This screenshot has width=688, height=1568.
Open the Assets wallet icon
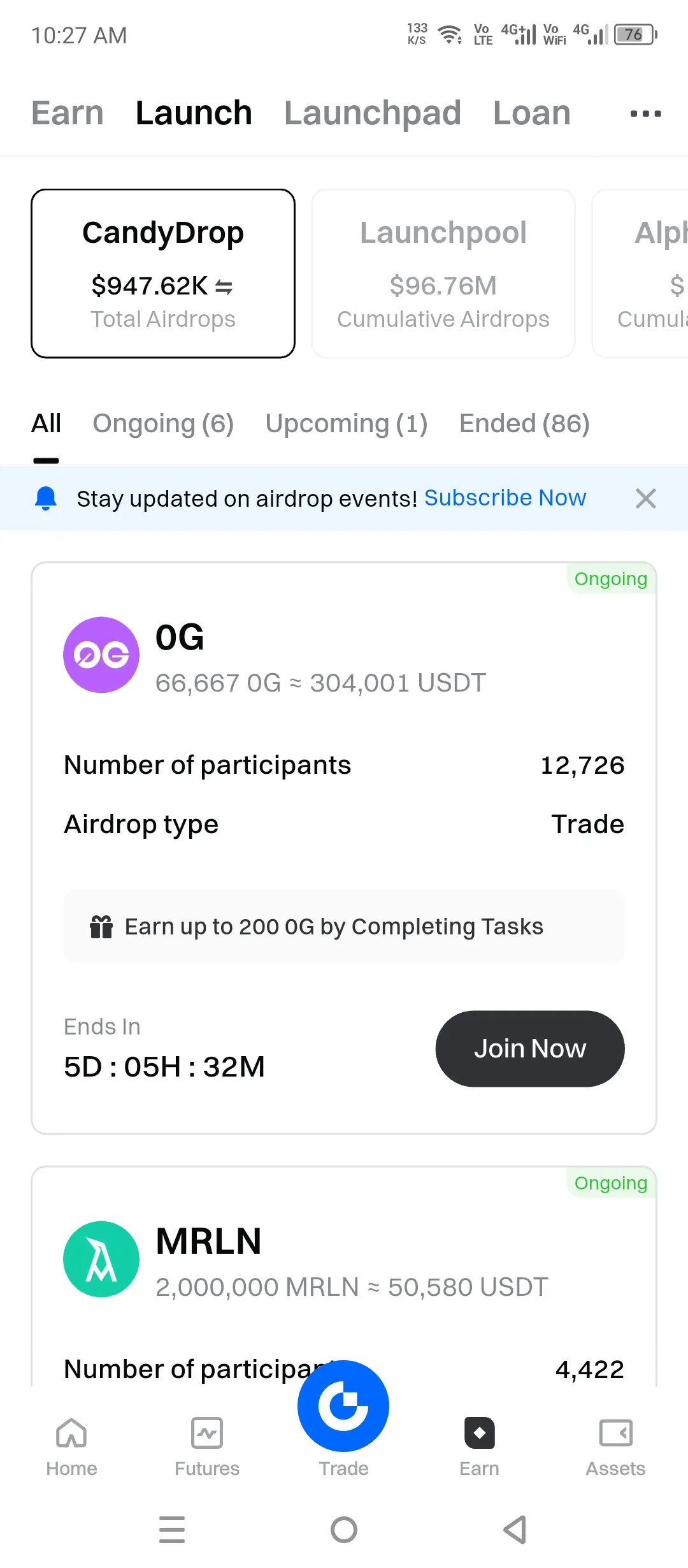[615, 1433]
